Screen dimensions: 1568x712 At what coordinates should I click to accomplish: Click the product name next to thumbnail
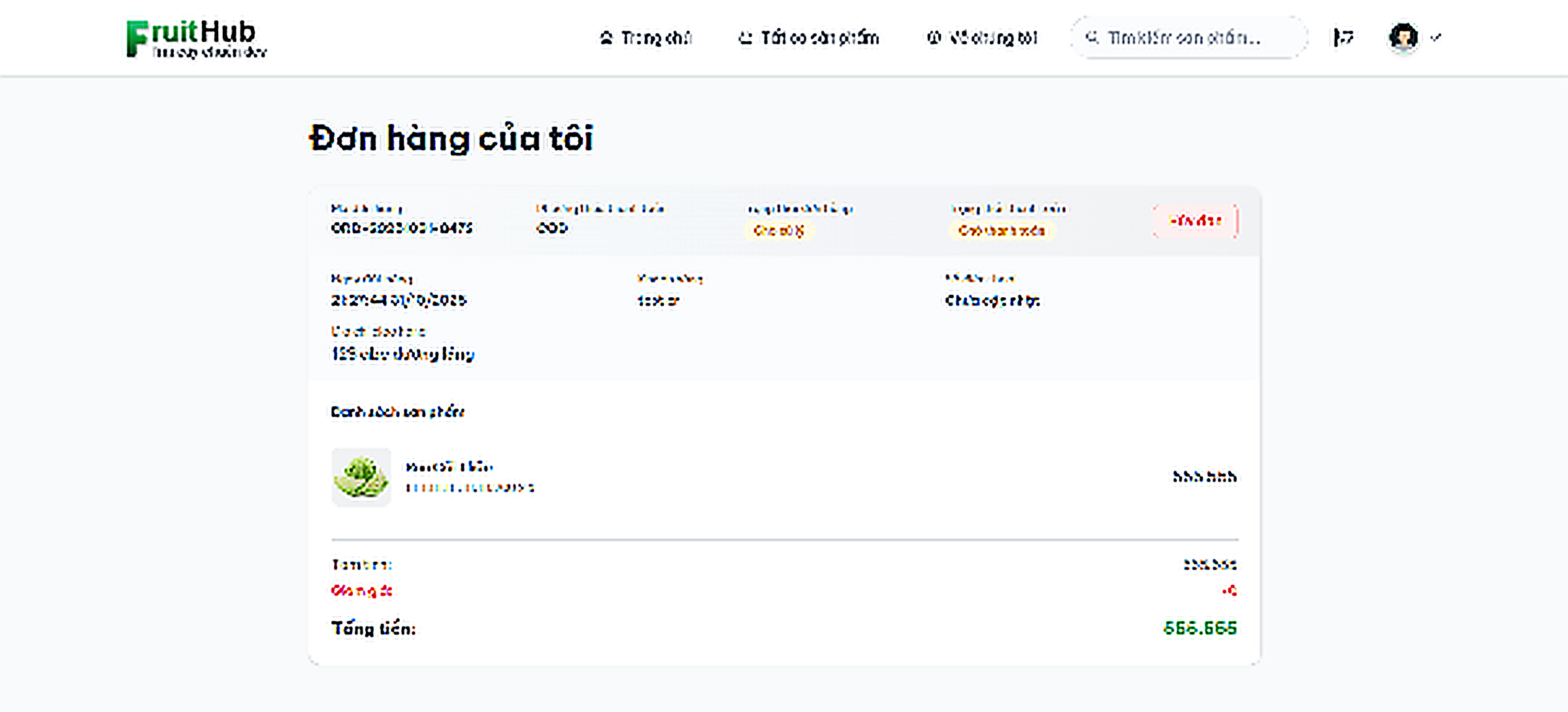[x=449, y=466]
